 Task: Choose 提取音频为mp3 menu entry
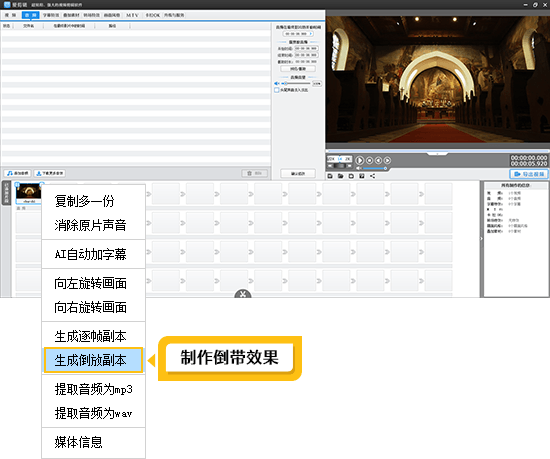93,389
